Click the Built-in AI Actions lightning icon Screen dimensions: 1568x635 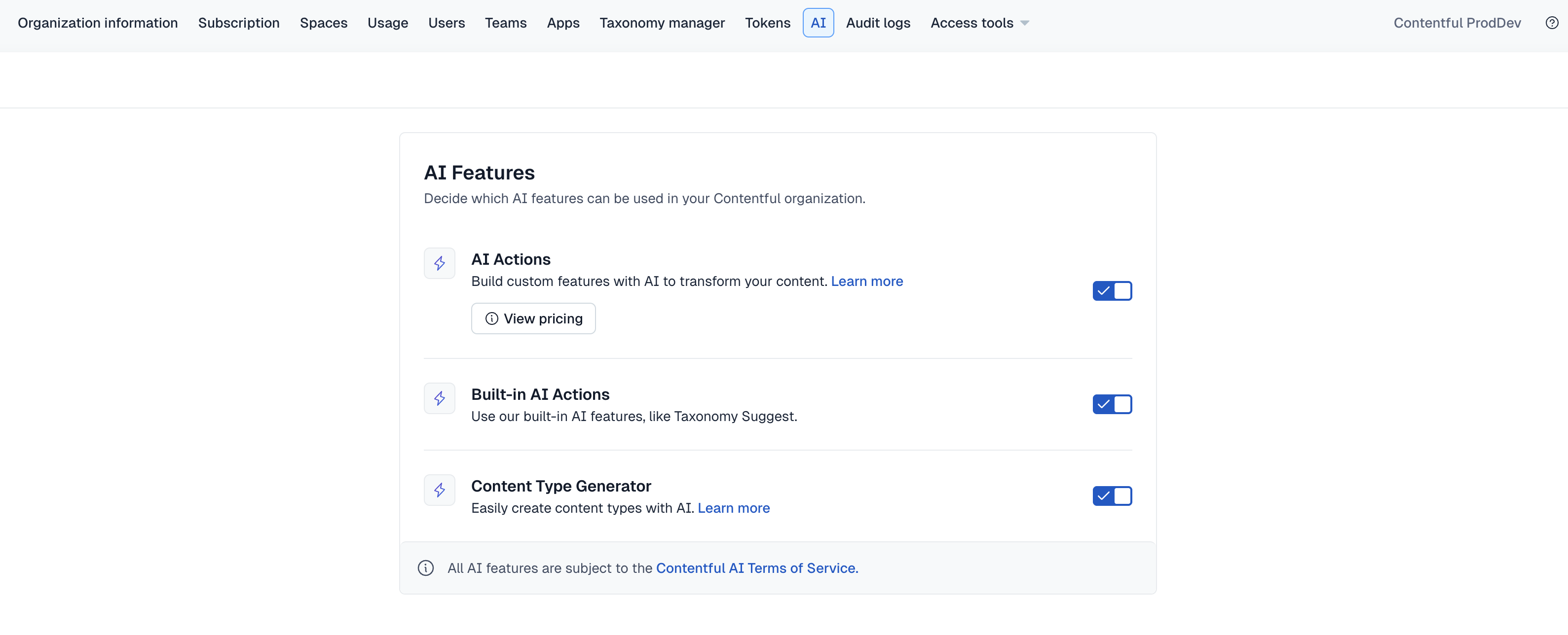[x=440, y=398]
